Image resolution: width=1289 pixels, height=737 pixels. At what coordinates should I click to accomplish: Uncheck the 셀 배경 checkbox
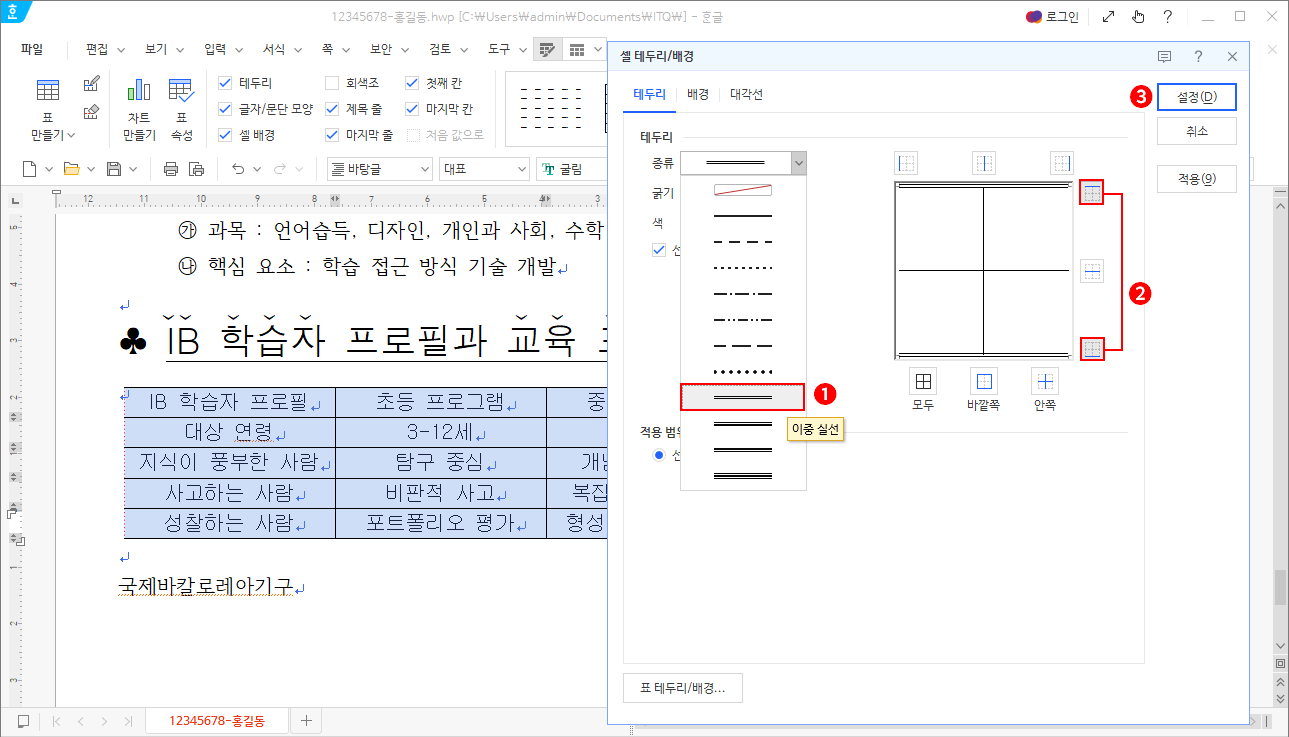(225, 135)
